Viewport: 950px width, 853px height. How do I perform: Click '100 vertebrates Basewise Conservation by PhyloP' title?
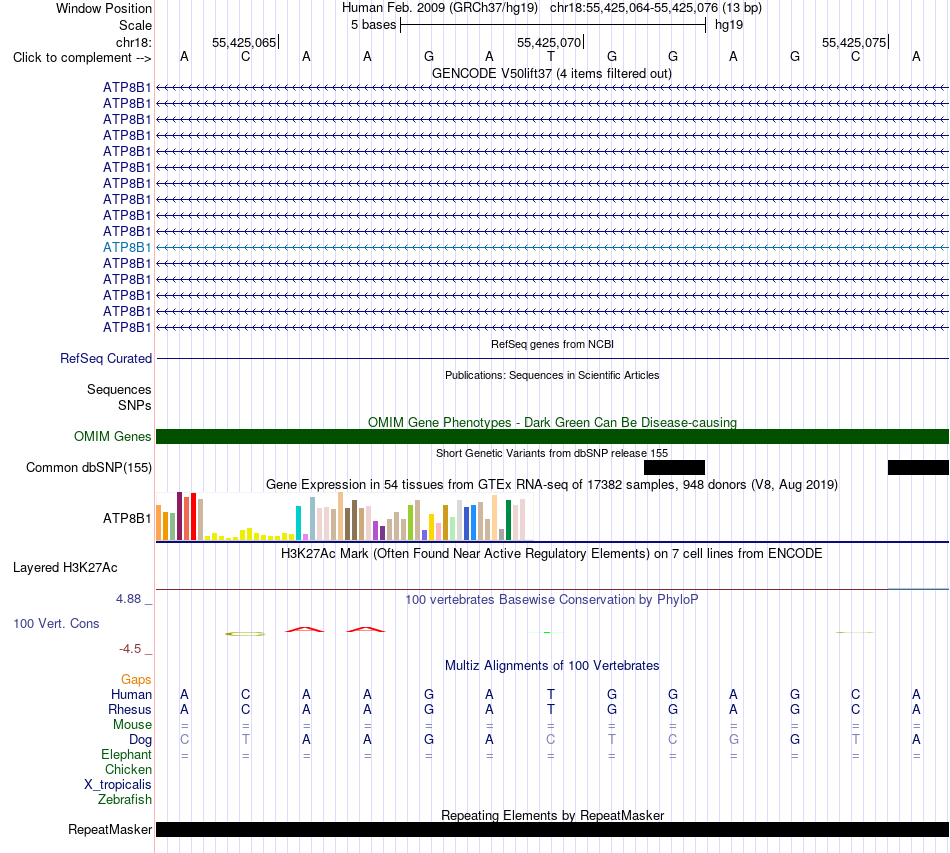(x=552, y=600)
